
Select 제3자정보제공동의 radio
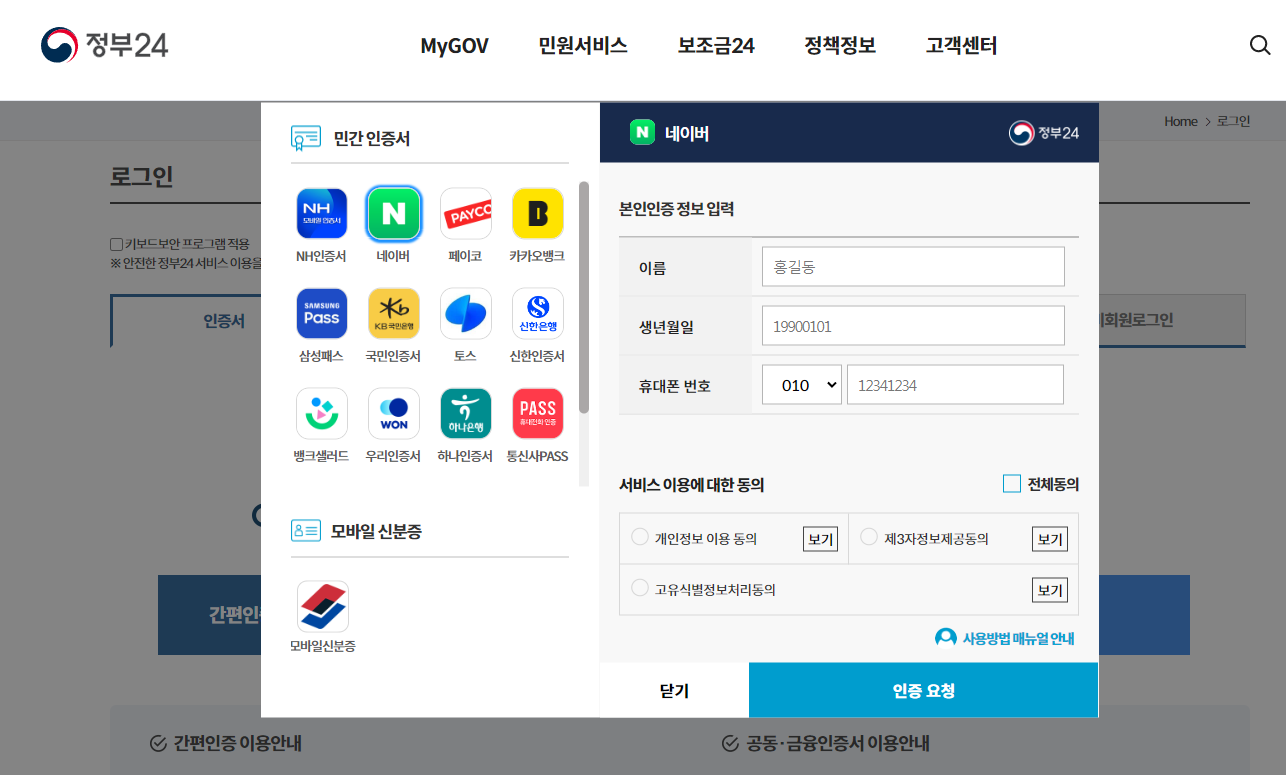tap(869, 537)
